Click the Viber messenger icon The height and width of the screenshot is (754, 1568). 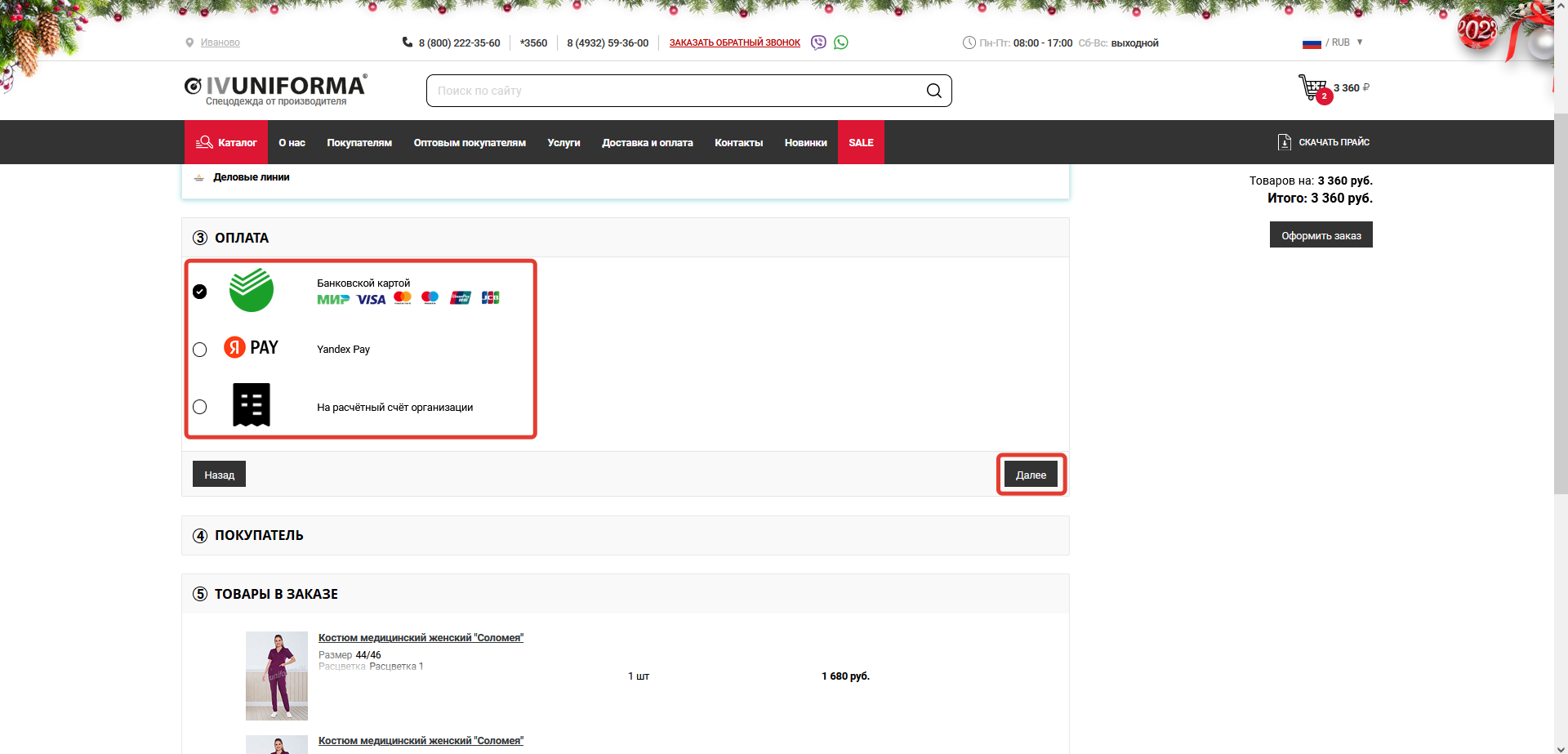818,42
